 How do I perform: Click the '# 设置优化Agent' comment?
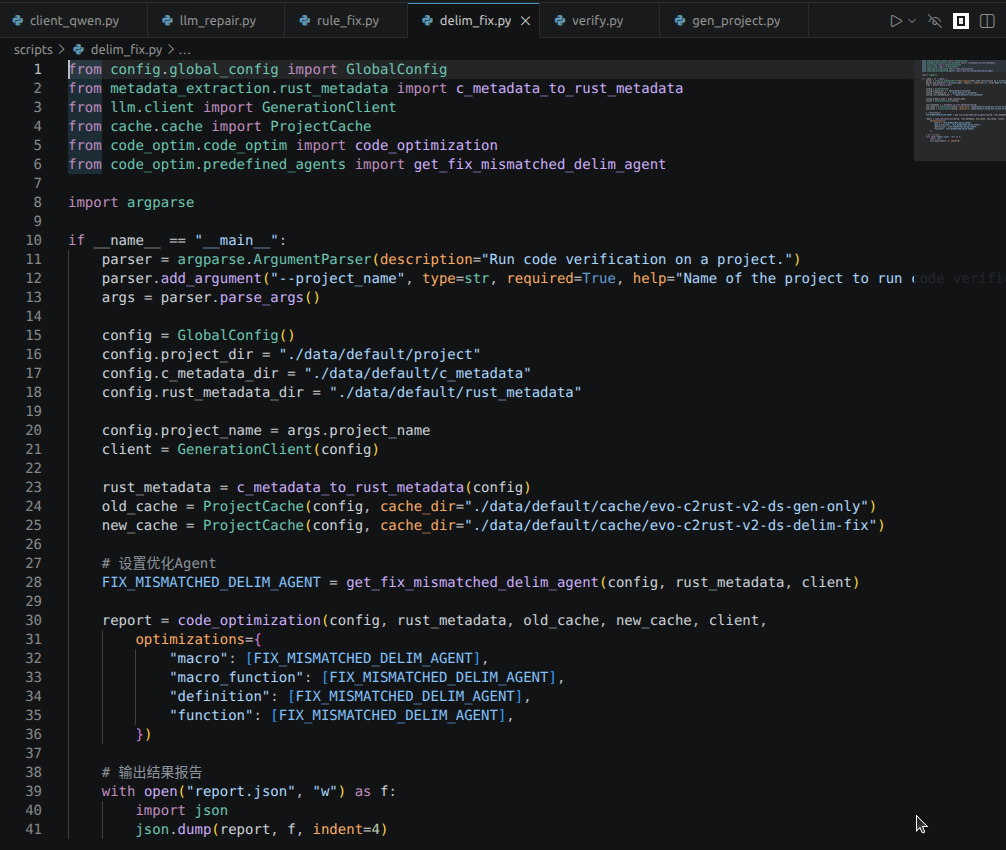pos(158,563)
